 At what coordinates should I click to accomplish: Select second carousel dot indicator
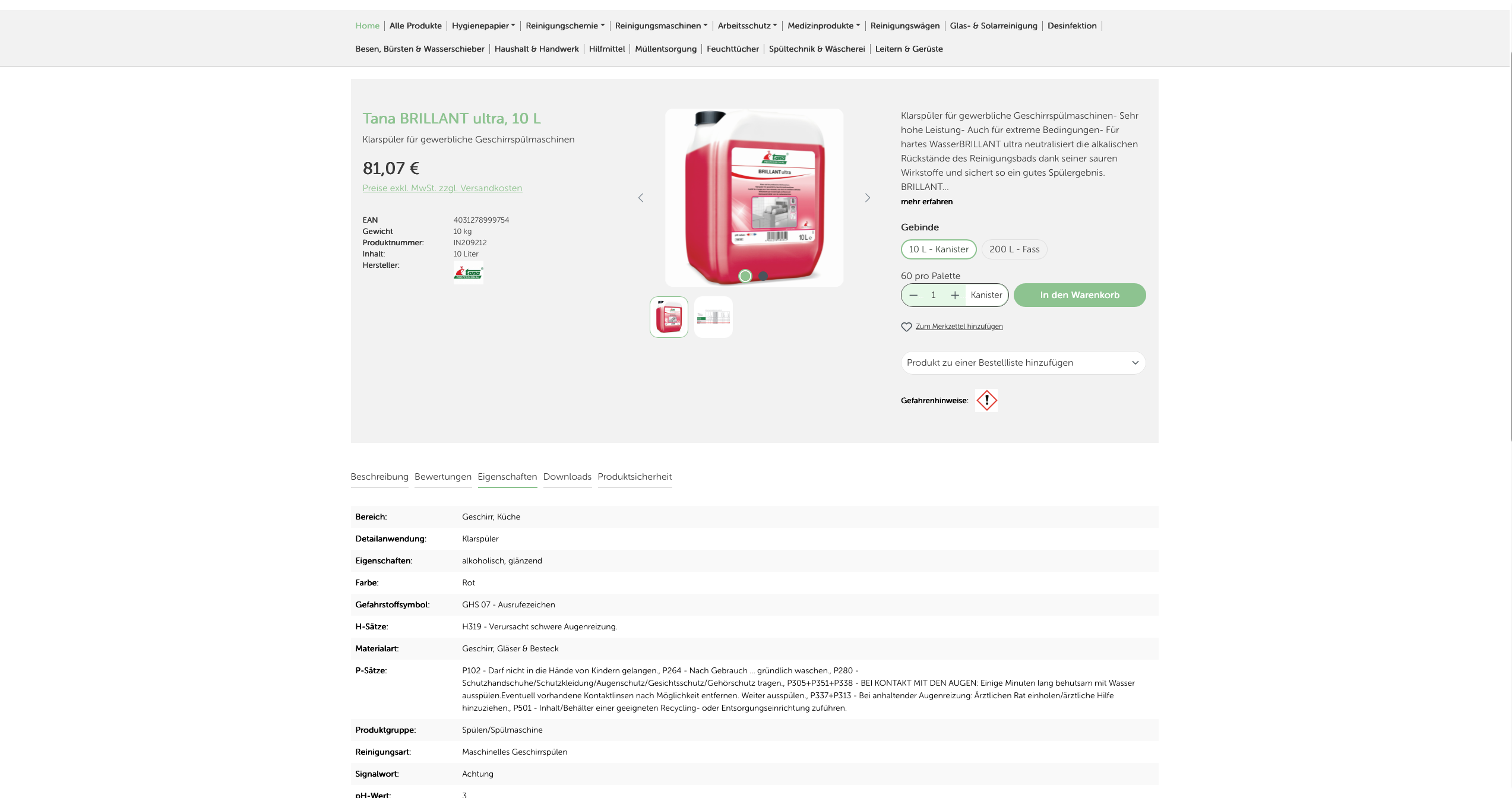pos(763,276)
